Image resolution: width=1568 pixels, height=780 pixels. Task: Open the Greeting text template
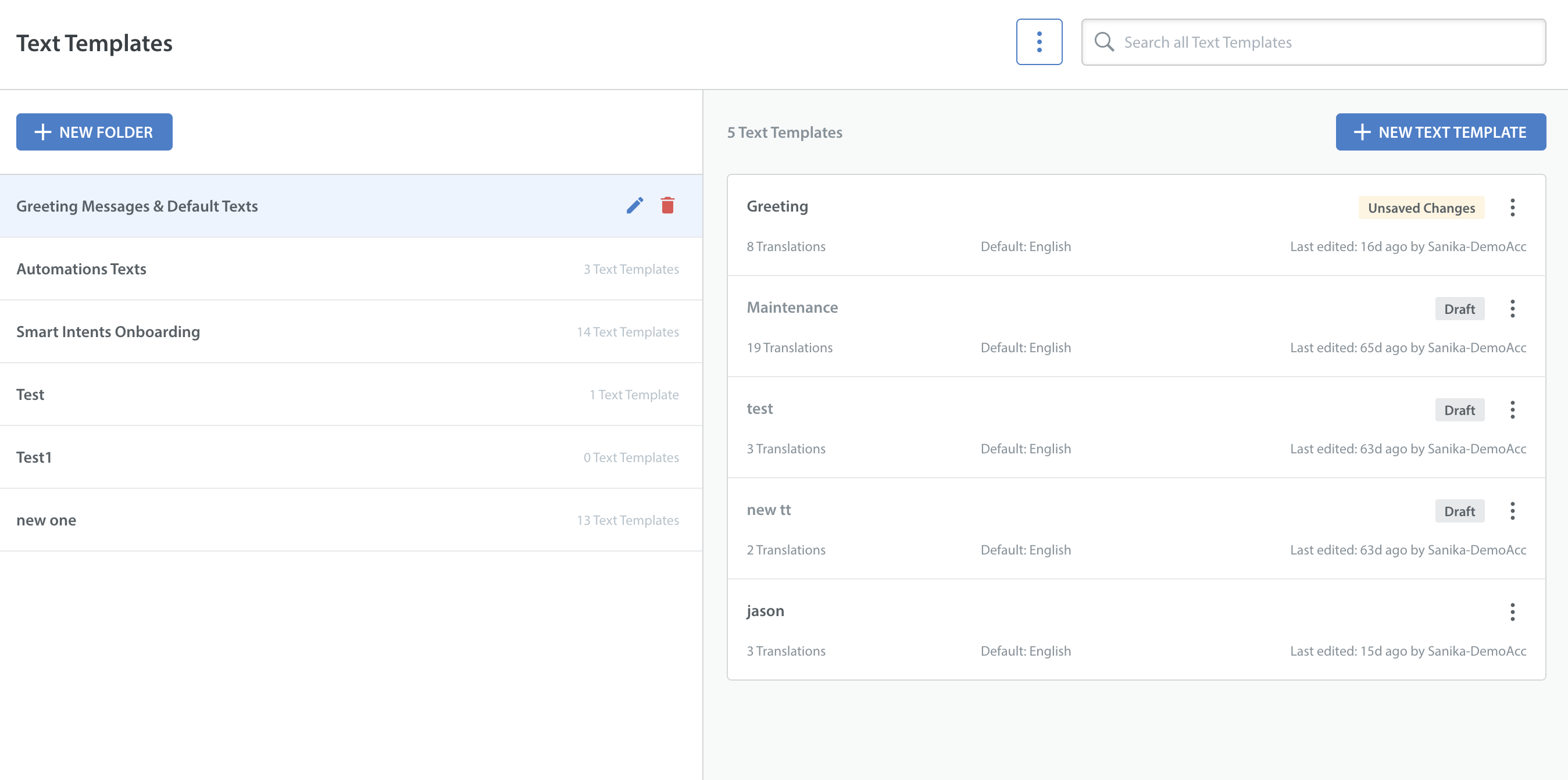coord(777,206)
